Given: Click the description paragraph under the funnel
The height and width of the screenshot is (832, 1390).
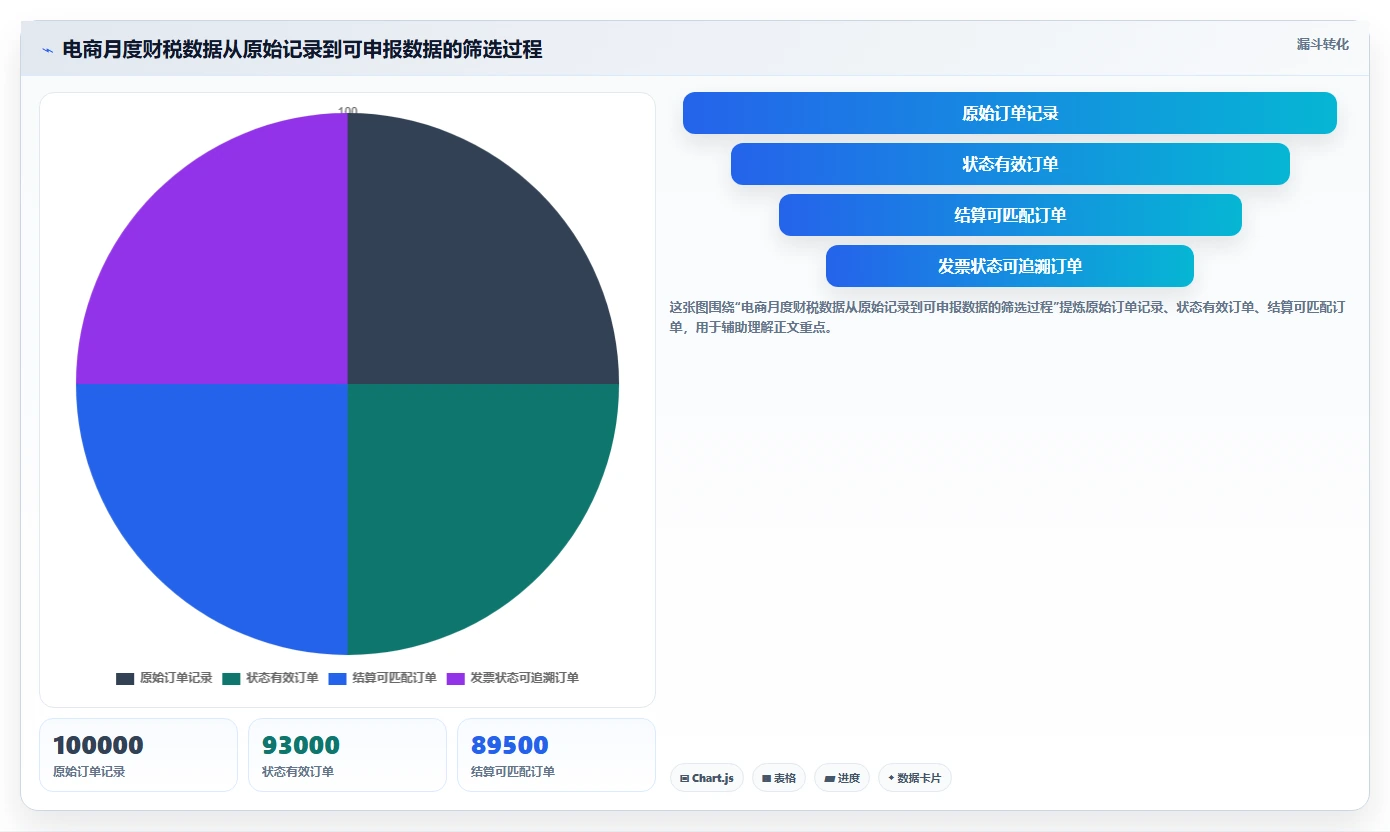Looking at the screenshot, I should pyautogui.click(x=1007, y=317).
